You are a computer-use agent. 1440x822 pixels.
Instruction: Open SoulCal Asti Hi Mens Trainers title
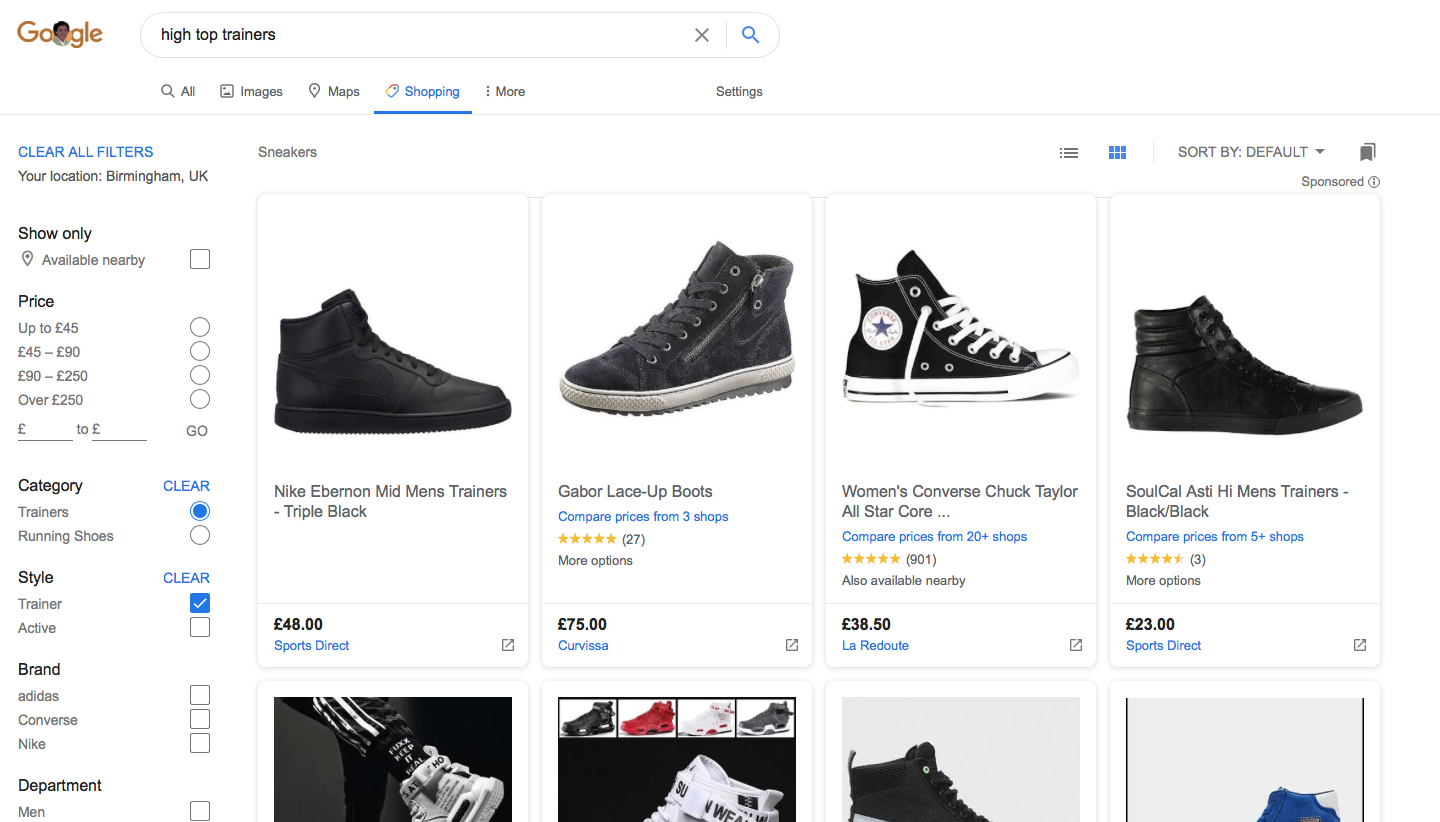coord(1237,501)
